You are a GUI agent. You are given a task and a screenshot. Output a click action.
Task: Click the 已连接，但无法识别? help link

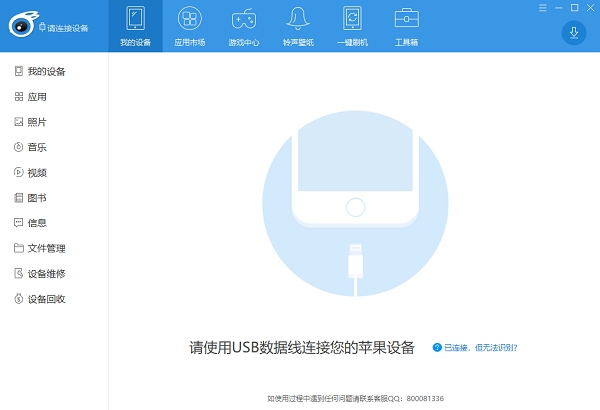[x=480, y=348]
